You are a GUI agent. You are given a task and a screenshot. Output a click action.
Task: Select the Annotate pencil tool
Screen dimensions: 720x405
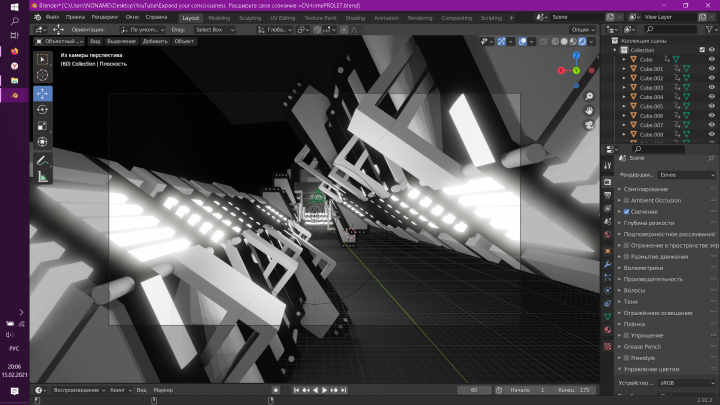pyautogui.click(x=42, y=161)
